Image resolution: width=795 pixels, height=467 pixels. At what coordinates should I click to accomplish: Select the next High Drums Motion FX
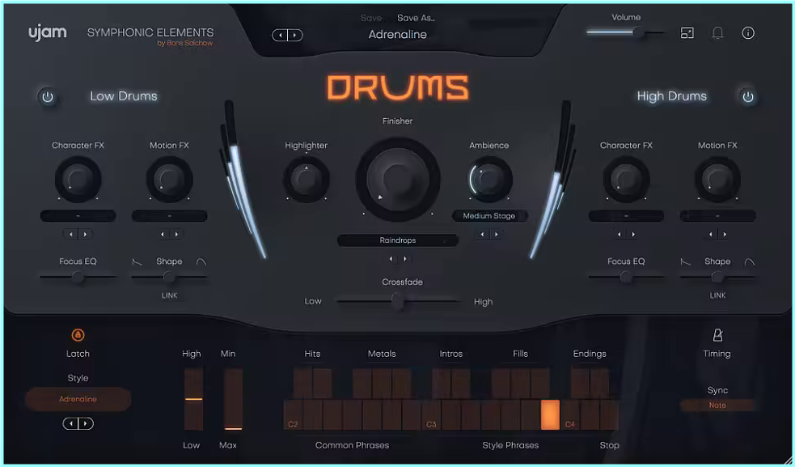click(x=725, y=234)
